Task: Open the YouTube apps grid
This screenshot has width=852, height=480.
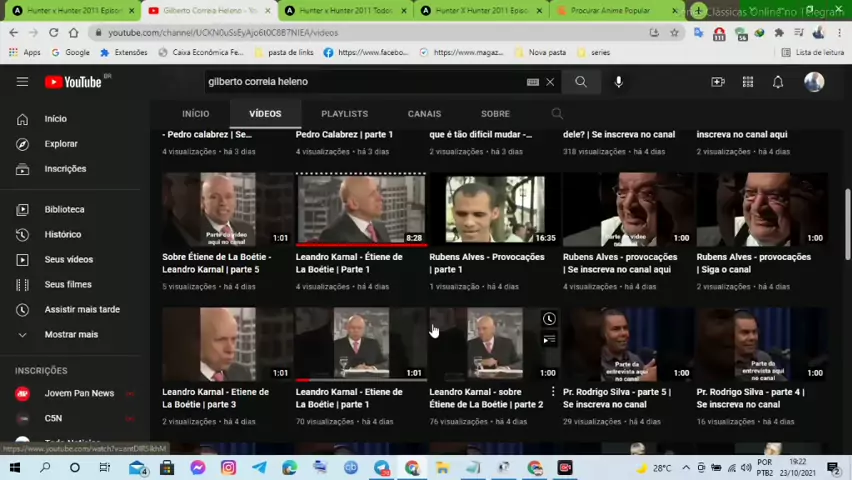Action: [747, 82]
